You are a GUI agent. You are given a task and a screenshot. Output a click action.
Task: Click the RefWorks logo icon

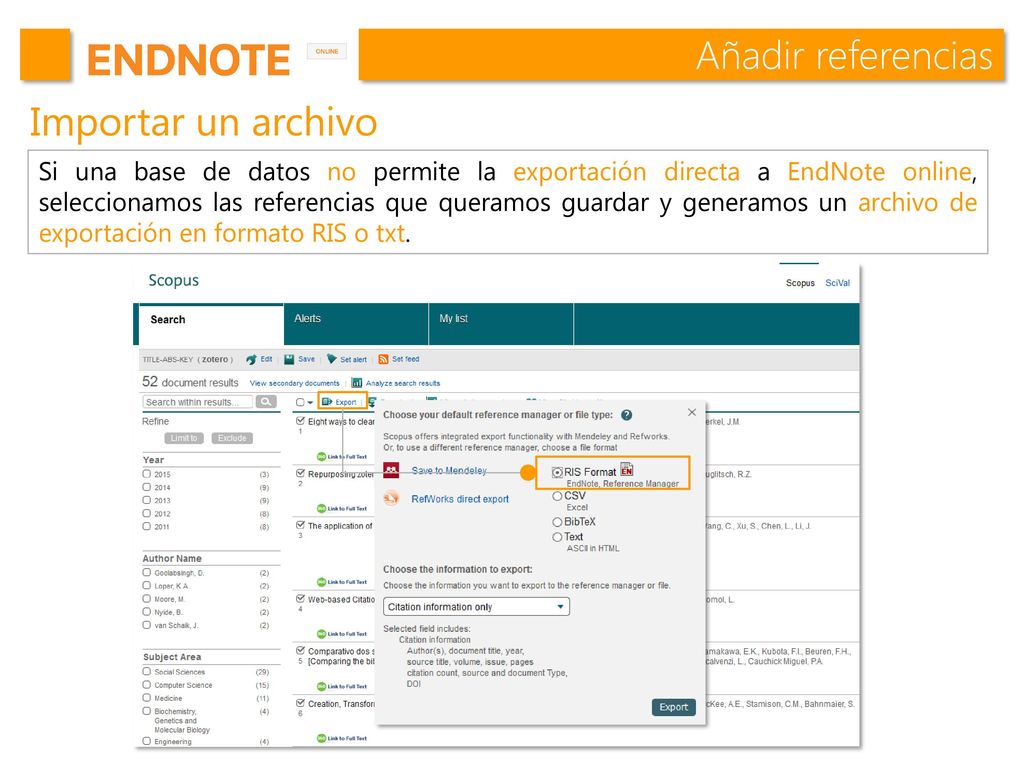click(391, 498)
